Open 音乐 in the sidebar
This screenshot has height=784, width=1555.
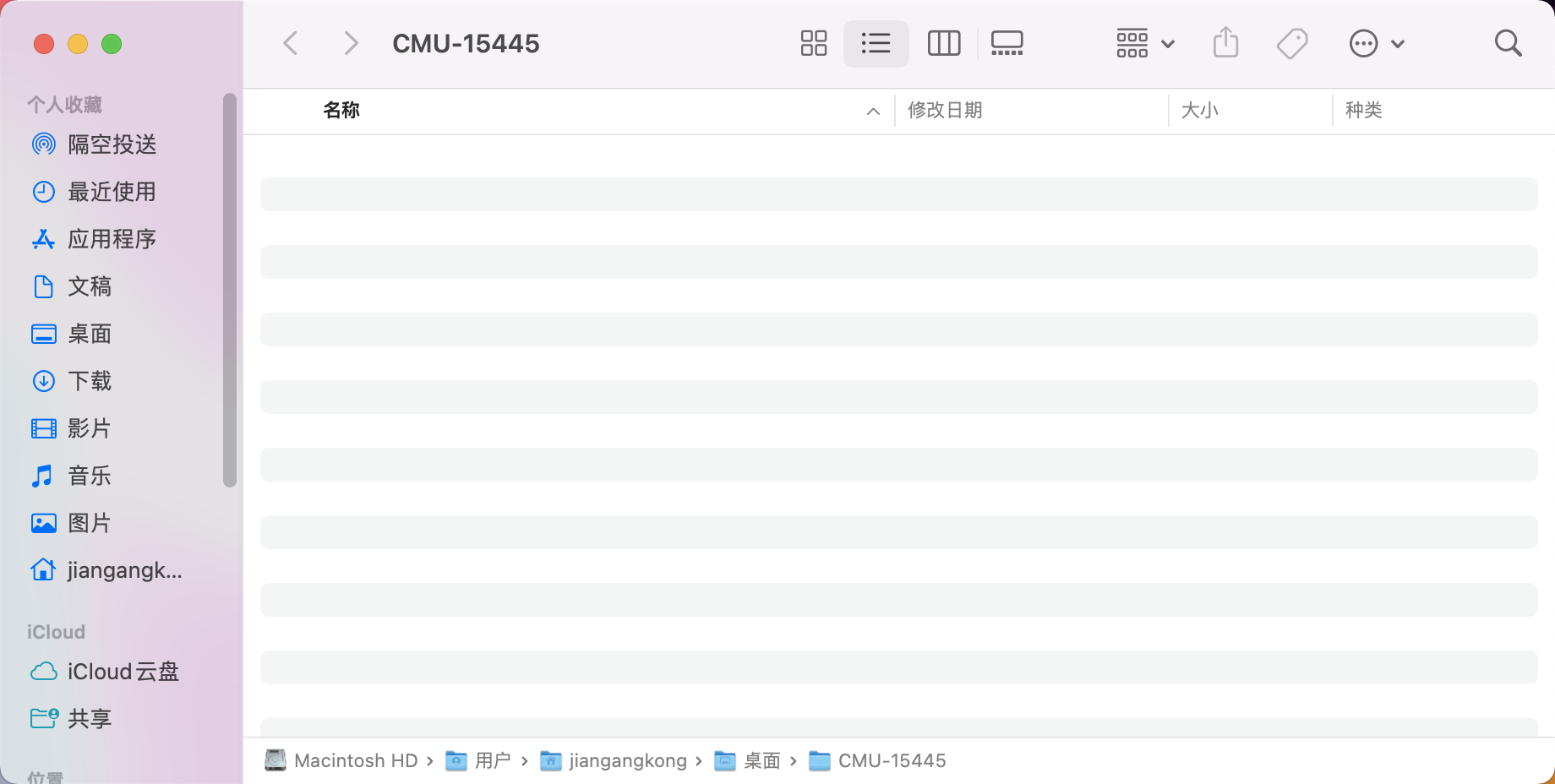tap(90, 476)
